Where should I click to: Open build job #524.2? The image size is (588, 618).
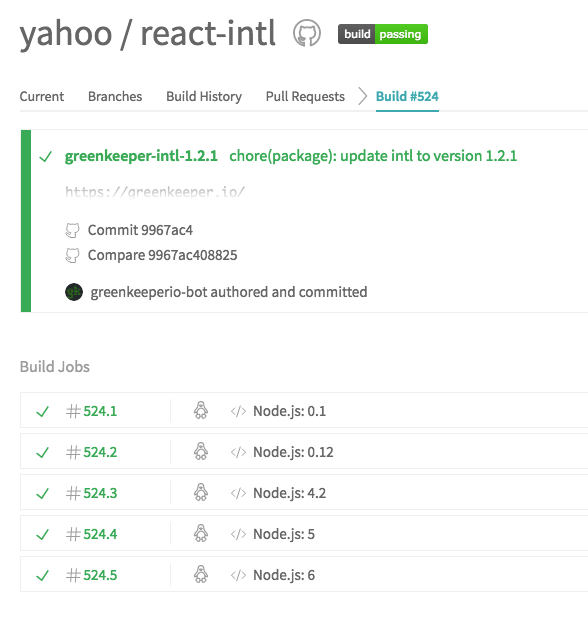click(91, 452)
